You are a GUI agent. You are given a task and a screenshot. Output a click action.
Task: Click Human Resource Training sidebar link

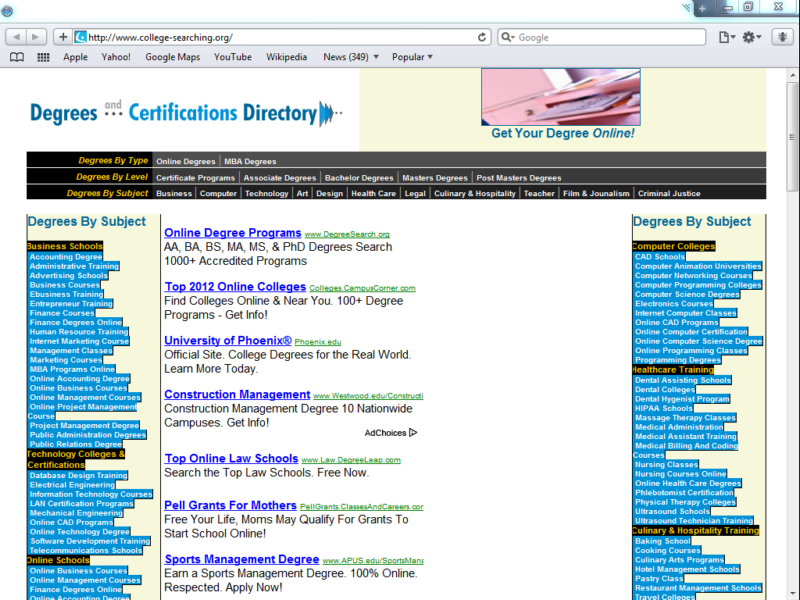(79, 332)
